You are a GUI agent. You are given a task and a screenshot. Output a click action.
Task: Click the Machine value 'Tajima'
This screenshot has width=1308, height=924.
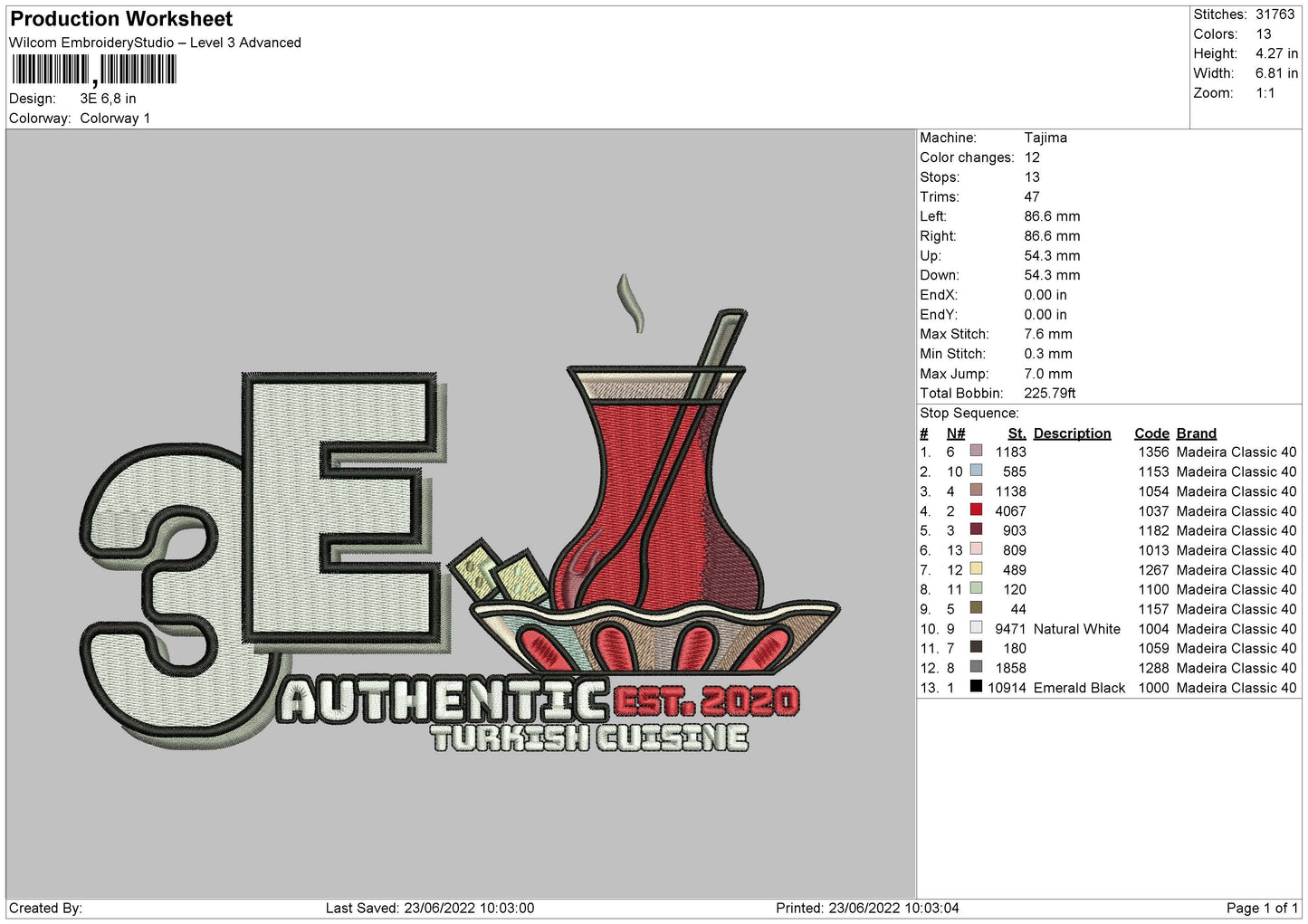[1045, 138]
